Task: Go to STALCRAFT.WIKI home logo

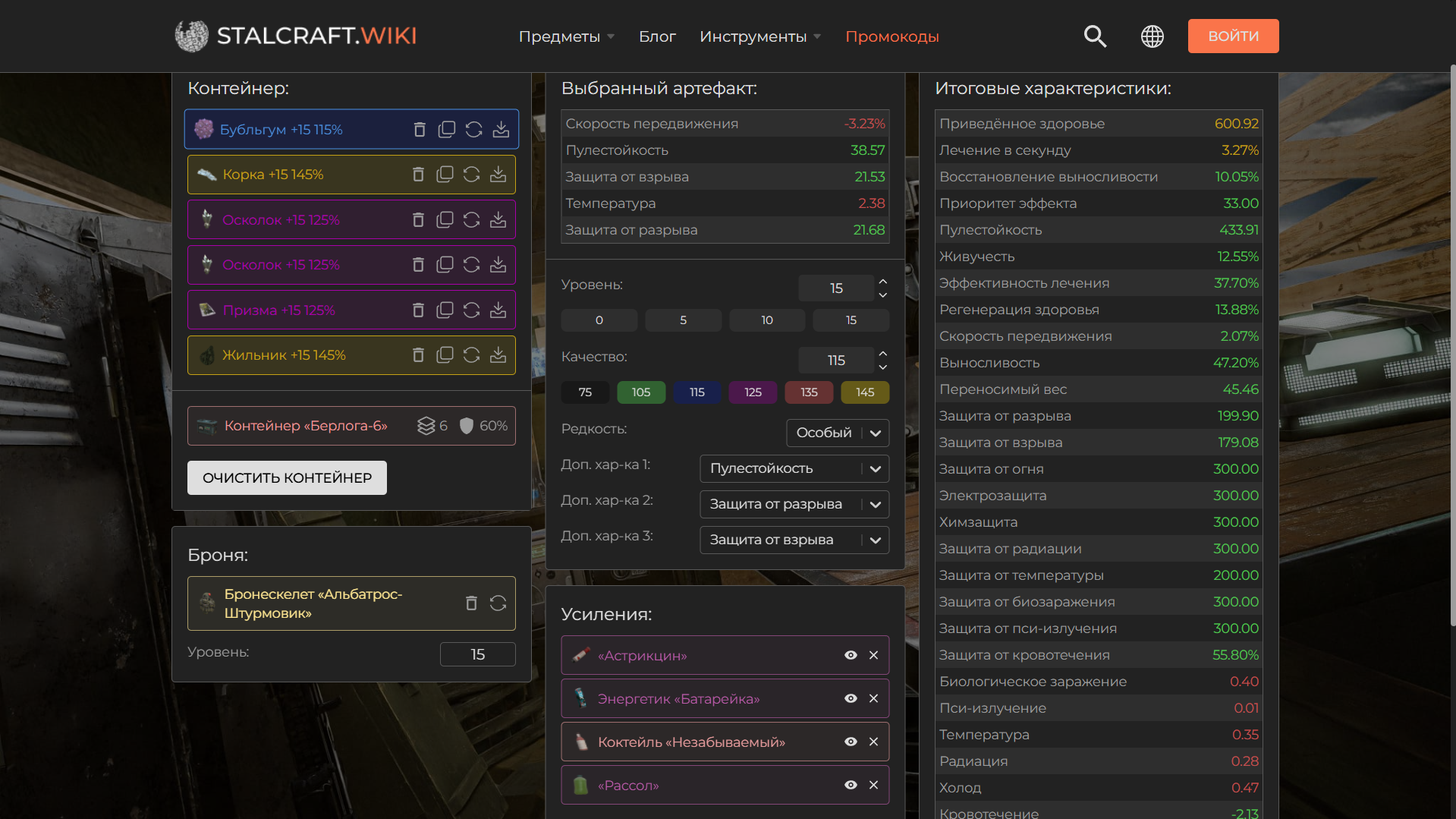Action: click(x=296, y=36)
